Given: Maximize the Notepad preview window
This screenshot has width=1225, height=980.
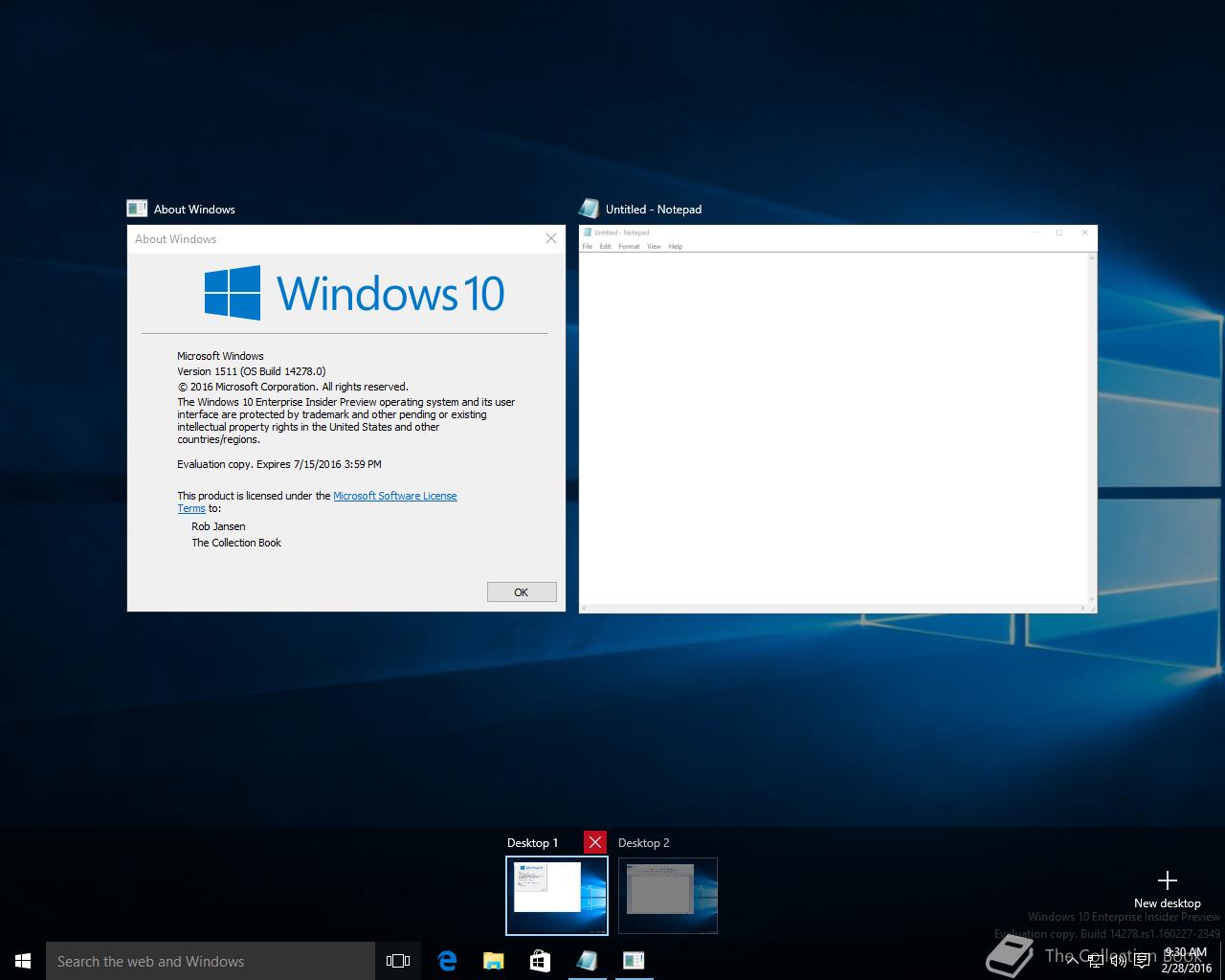Looking at the screenshot, I should 1059,233.
